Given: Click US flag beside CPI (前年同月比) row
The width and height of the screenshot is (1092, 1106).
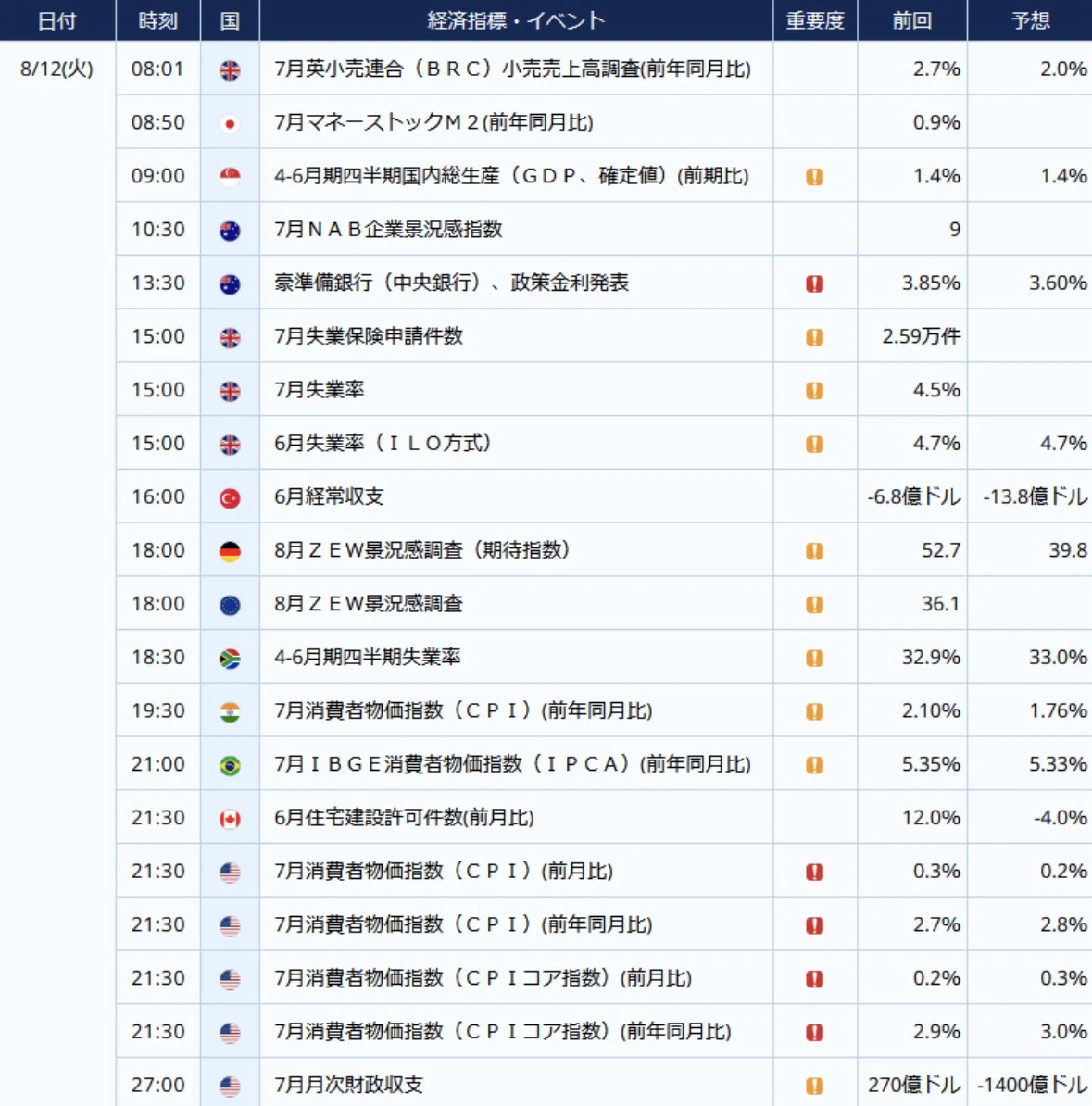Looking at the screenshot, I should (x=230, y=926).
